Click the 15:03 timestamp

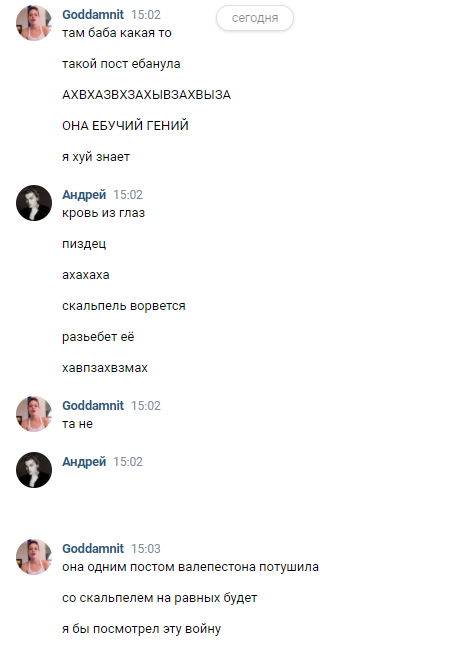point(146,549)
